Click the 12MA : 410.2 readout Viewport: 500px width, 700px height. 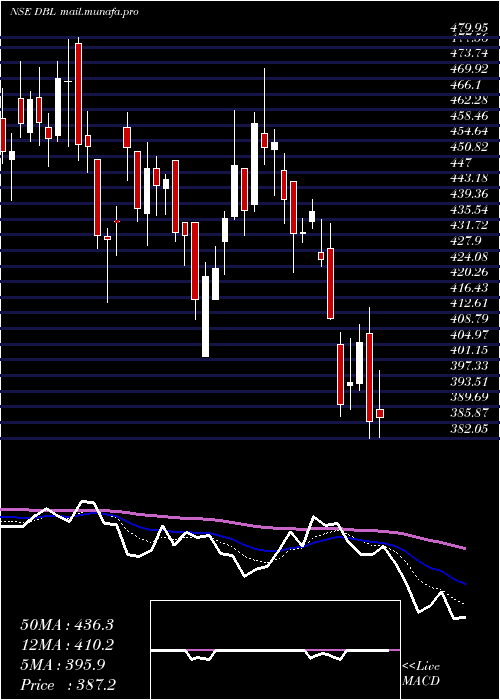(x=67, y=645)
